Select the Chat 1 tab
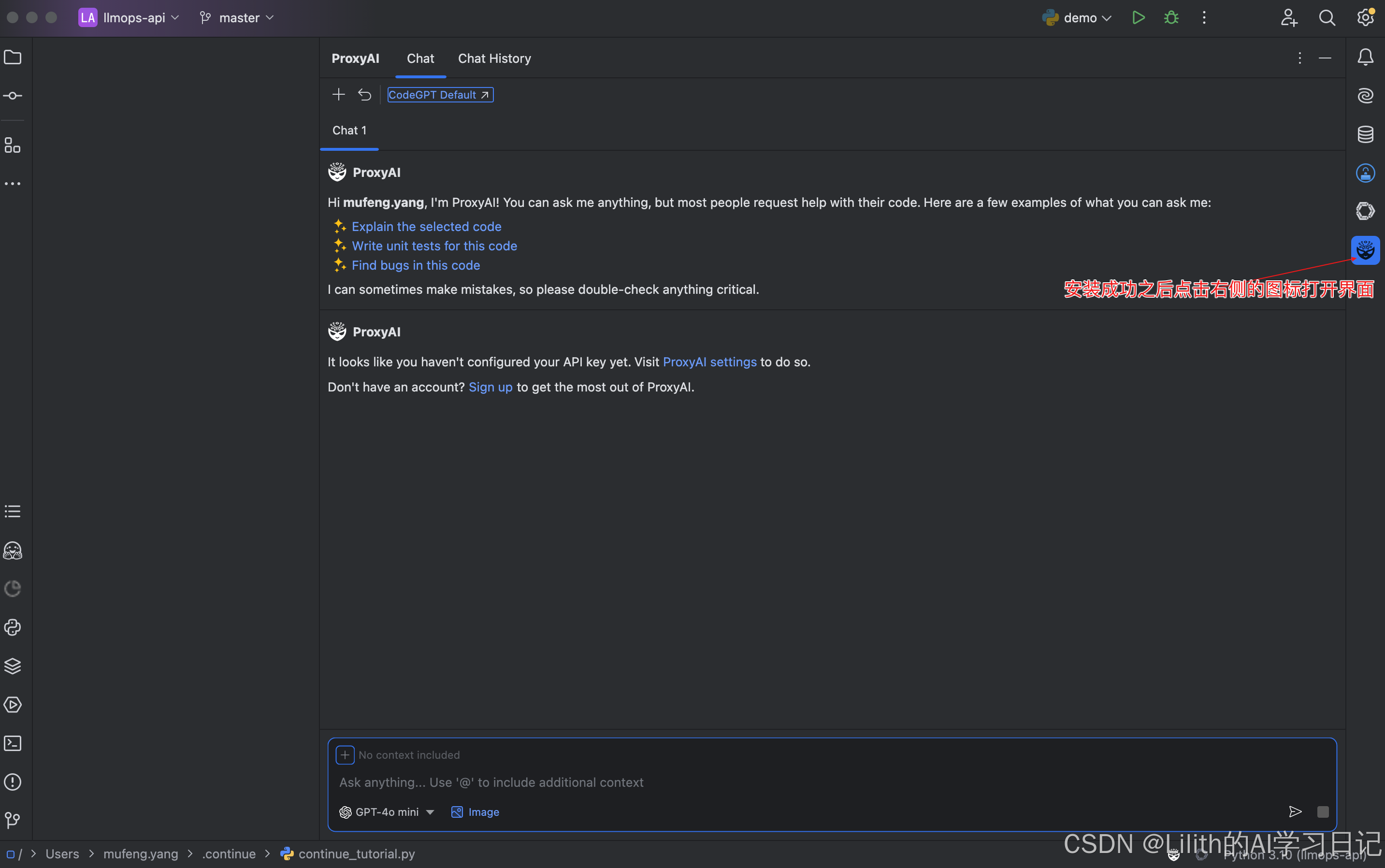Screen dimensions: 1385x868 point(349,131)
